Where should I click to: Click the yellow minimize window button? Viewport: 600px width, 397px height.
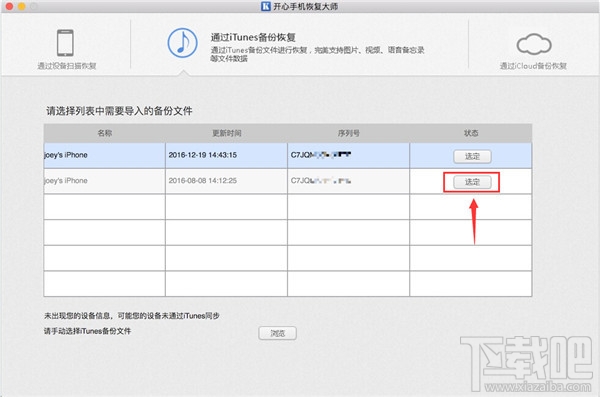21,6
